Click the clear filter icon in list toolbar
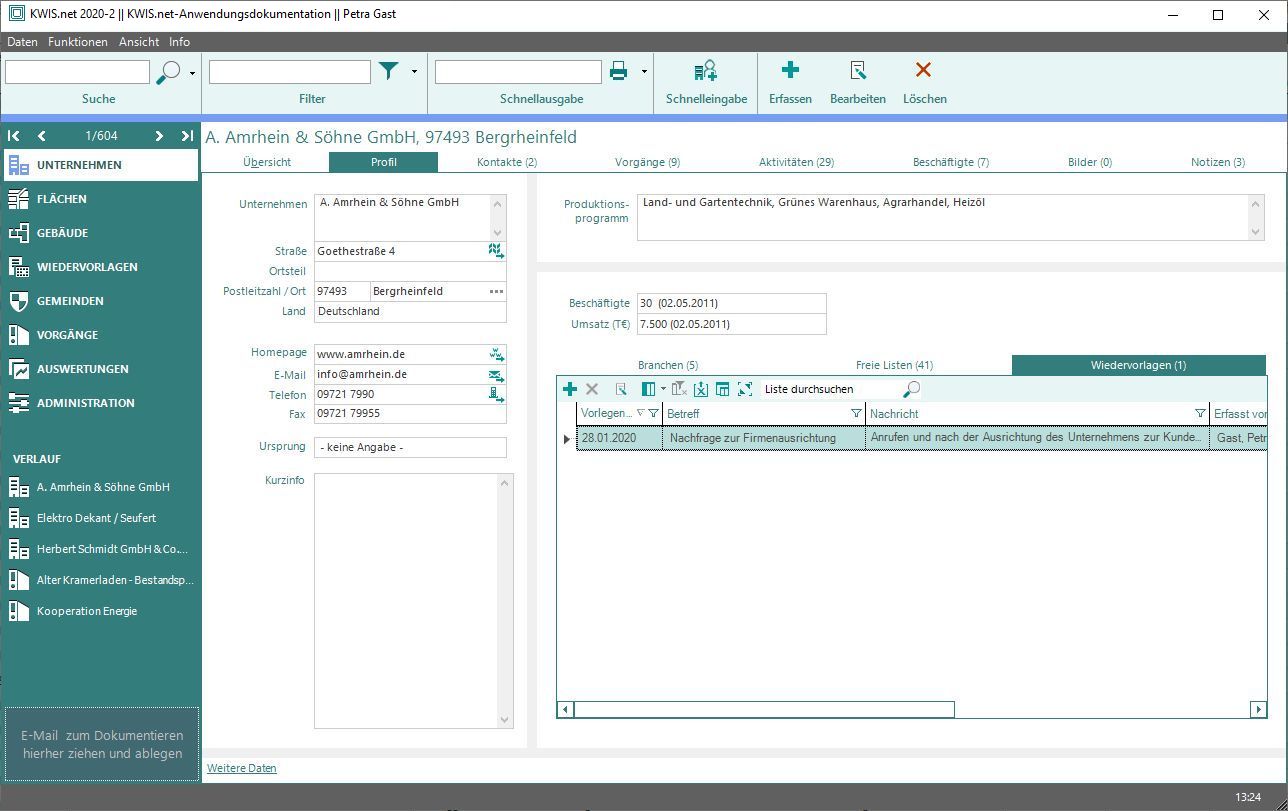Screen dimensions: 1288x811 click(680, 389)
